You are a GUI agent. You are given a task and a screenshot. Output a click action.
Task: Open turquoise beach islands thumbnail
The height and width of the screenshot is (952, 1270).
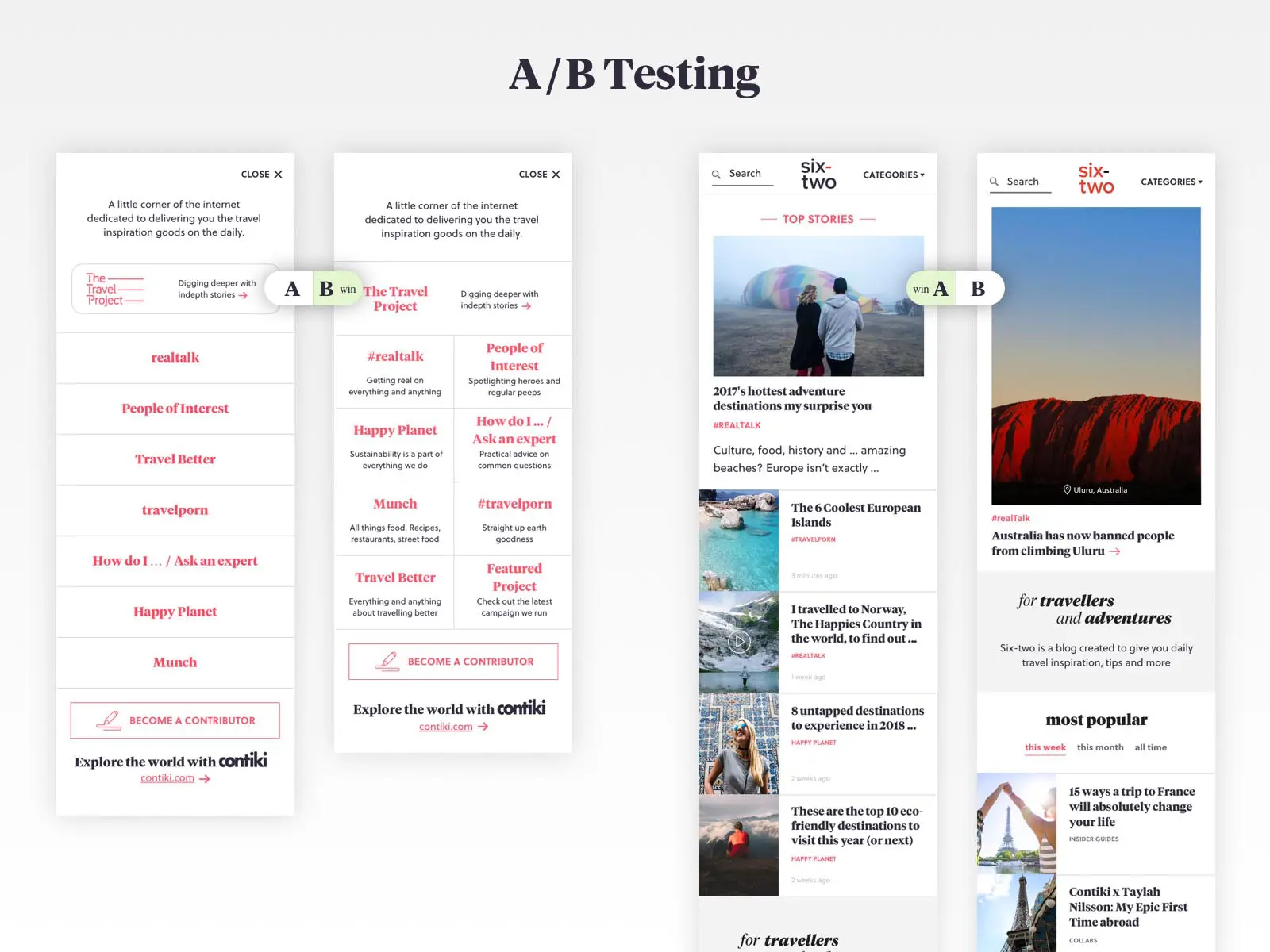739,540
